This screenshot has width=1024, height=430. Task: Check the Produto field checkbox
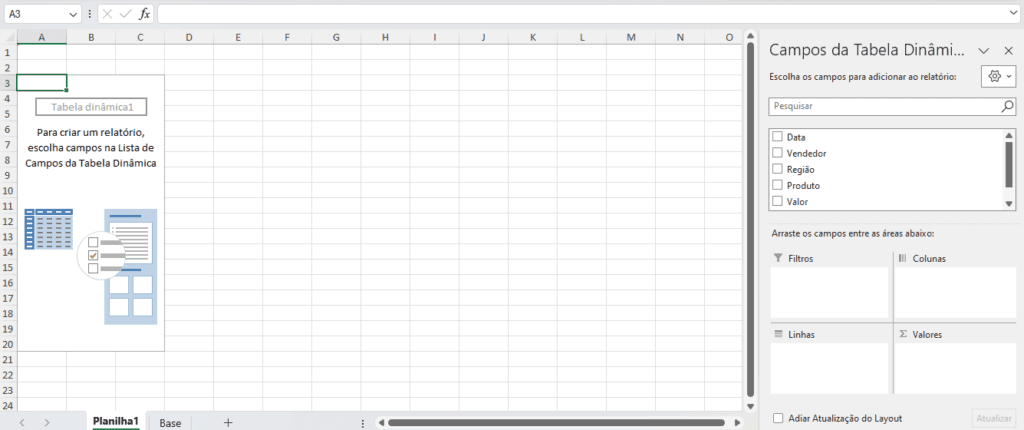777,185
